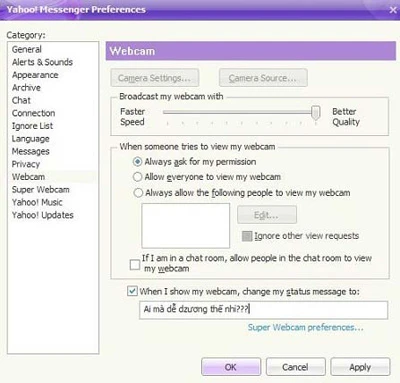Click the Edit button for allowed people

coord(267,215)
